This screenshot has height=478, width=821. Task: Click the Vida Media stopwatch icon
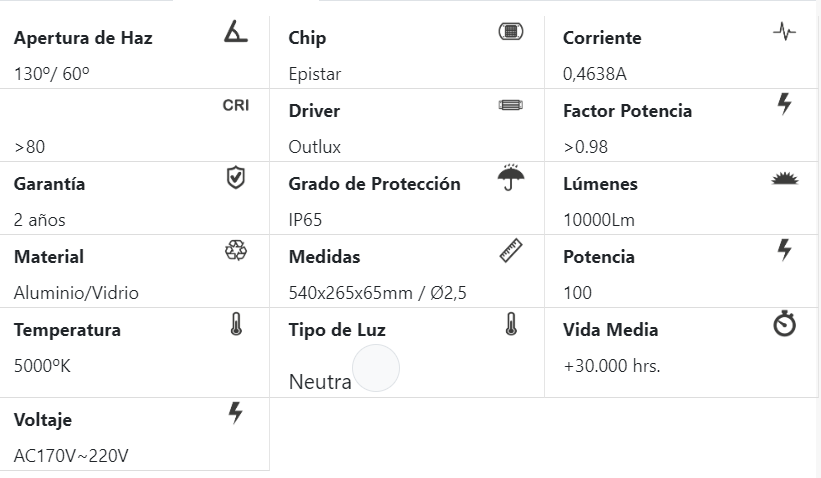[785, 324]
